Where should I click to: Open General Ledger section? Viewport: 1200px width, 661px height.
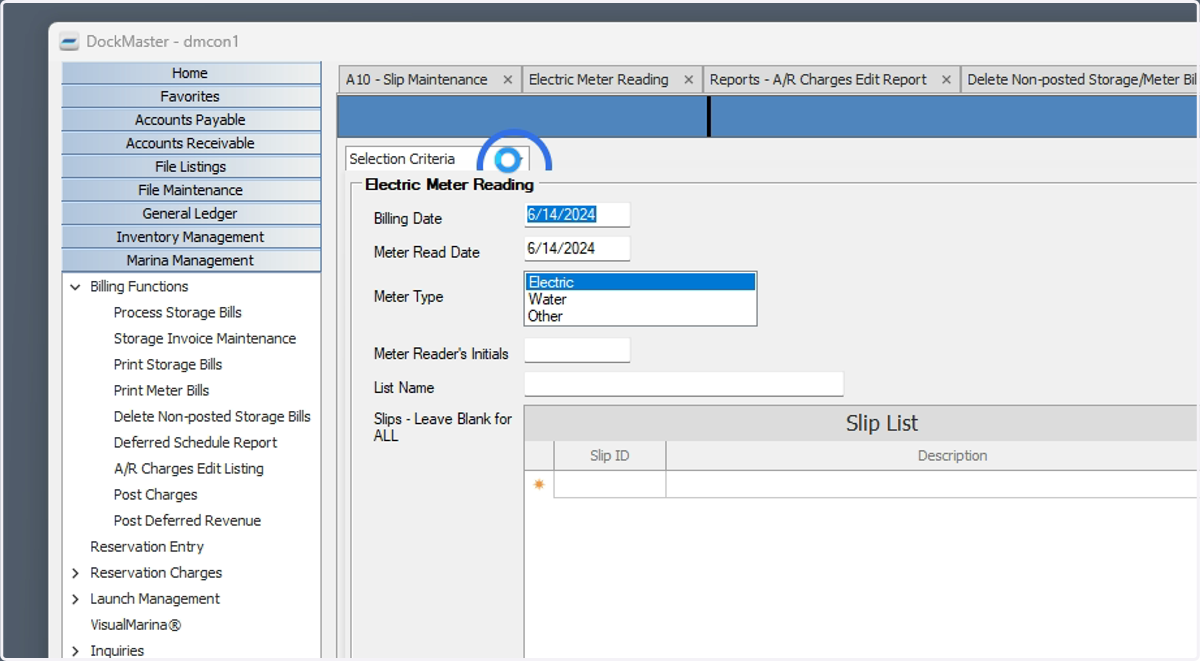(191, 213)
